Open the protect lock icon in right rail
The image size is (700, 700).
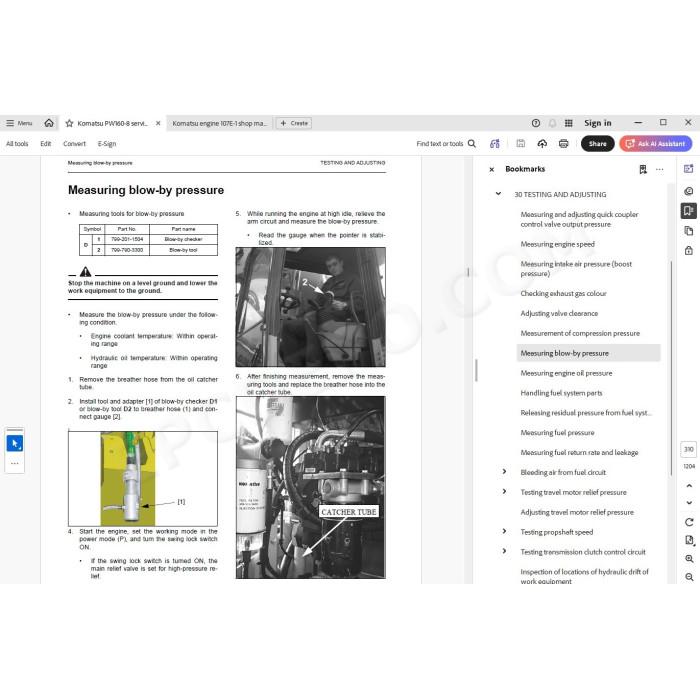(688, 250)
